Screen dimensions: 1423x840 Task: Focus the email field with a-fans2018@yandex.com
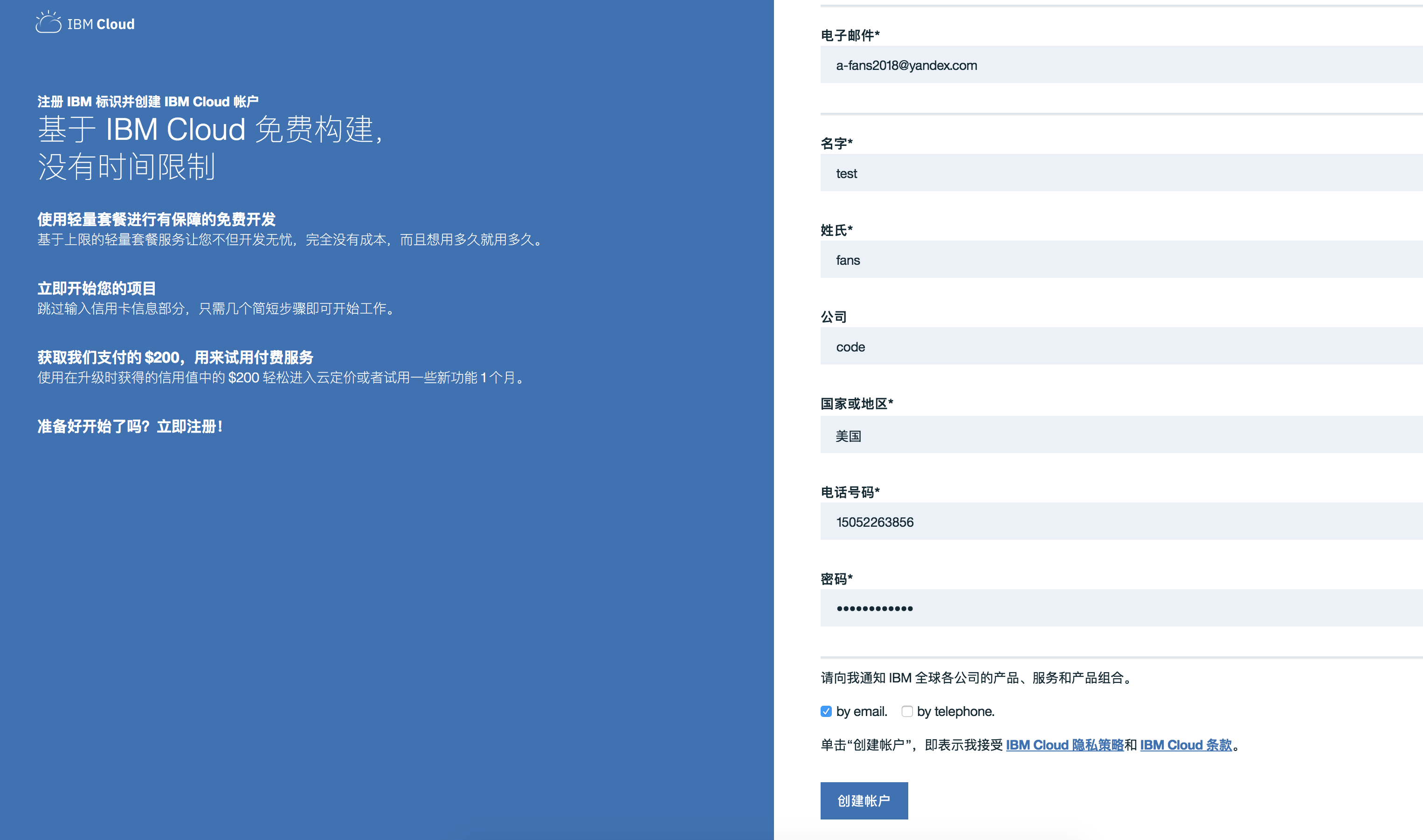click(x=1121, y=65)
